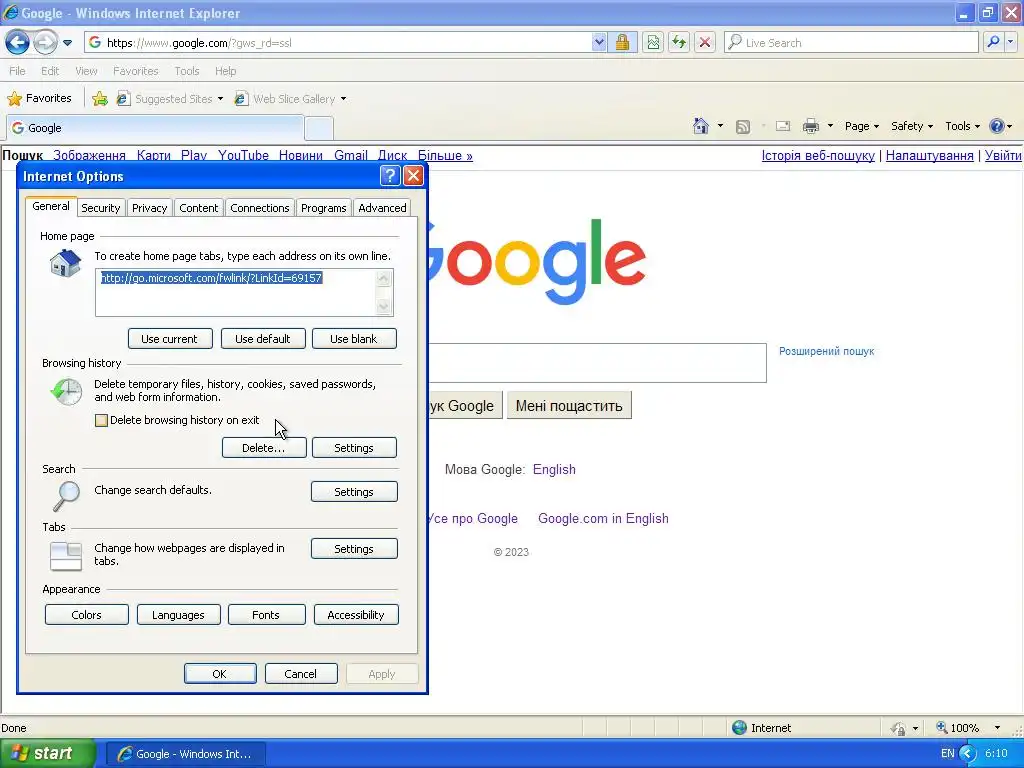Open the Page command menu
The width and height of the screenshot is (1024, 768).
(861, 126)
